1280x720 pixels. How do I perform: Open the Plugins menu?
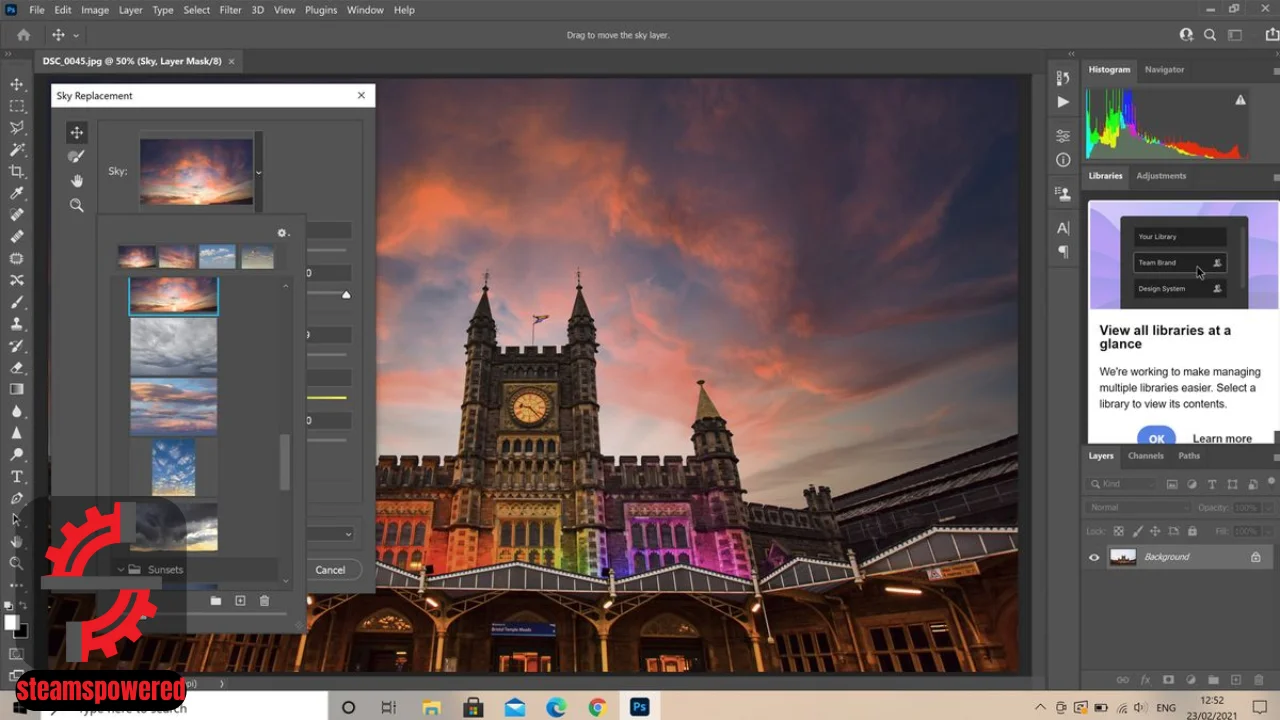[x=321, y=10]
